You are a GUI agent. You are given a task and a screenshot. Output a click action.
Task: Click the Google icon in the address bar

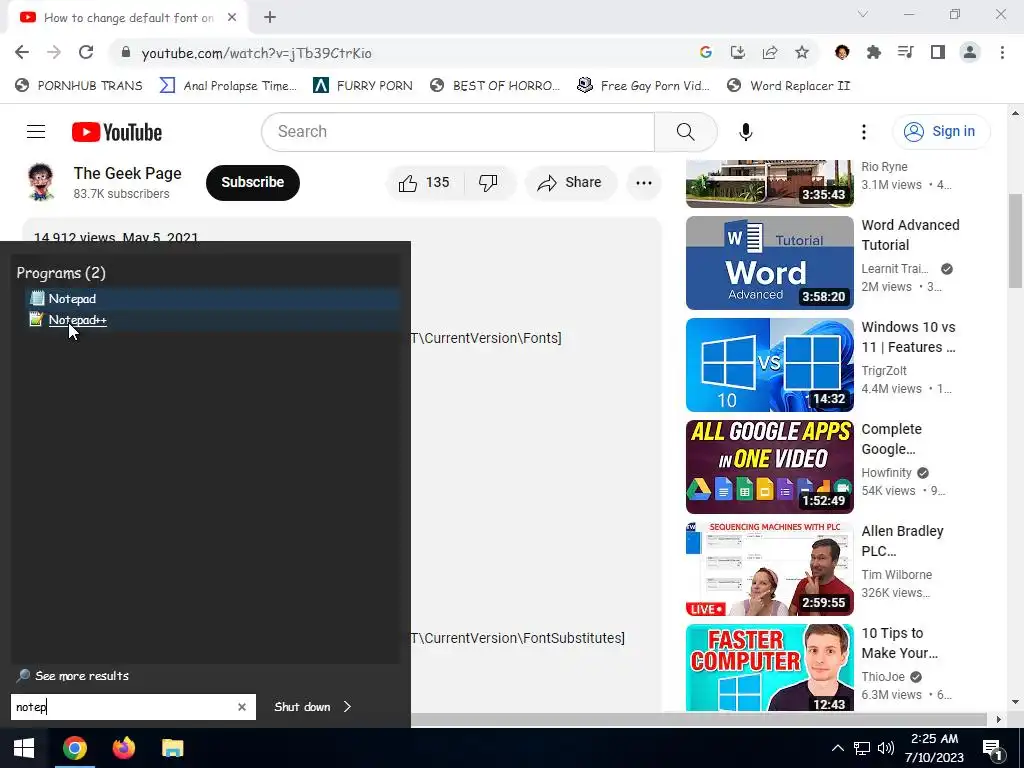705,53
